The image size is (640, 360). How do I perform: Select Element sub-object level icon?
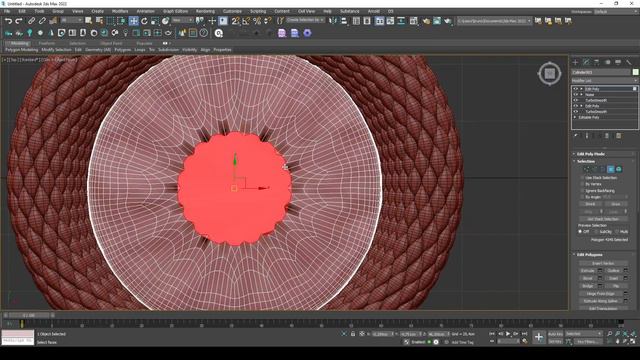pos(619,169)
